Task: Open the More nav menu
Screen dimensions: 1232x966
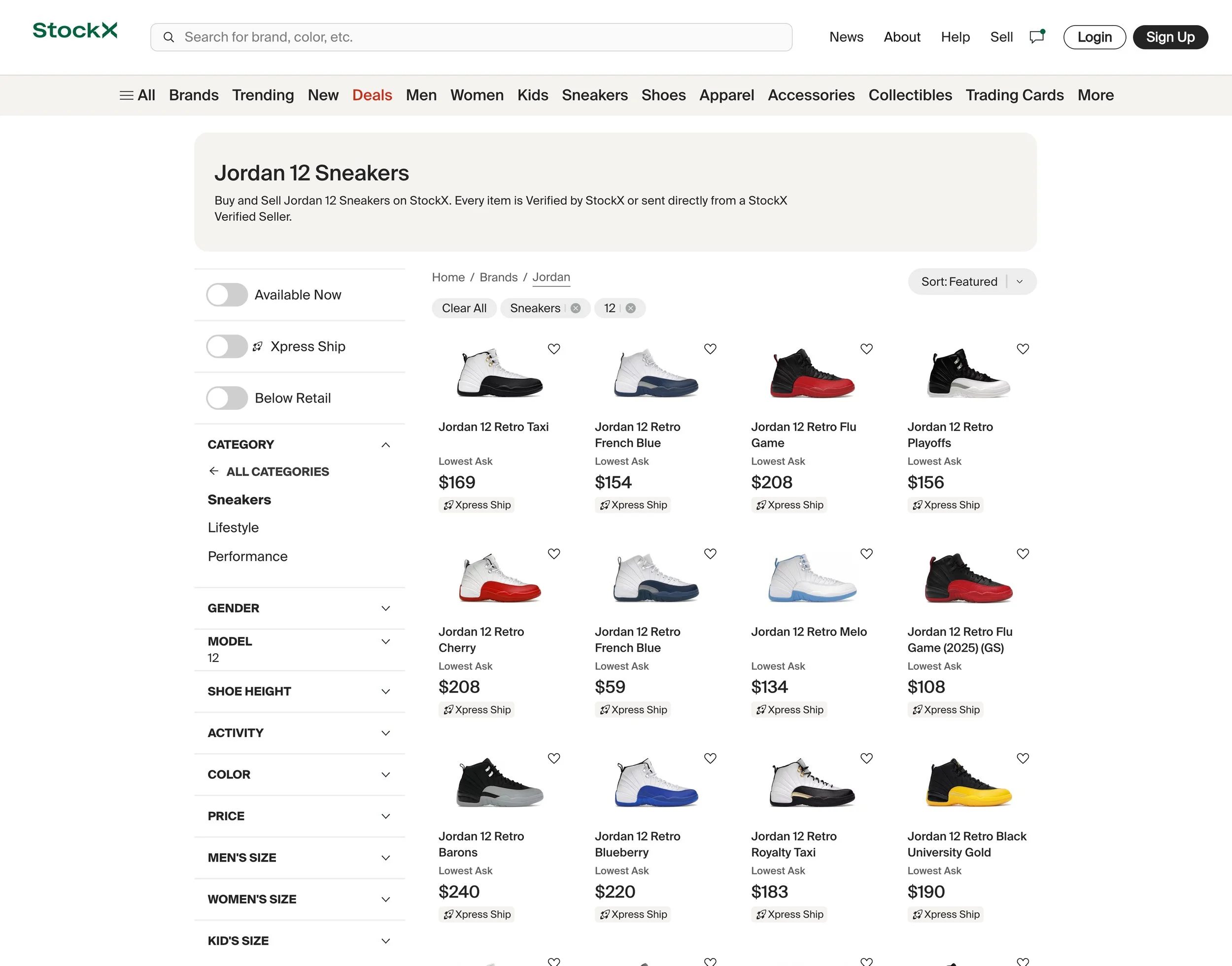Action: (1095, 96)
